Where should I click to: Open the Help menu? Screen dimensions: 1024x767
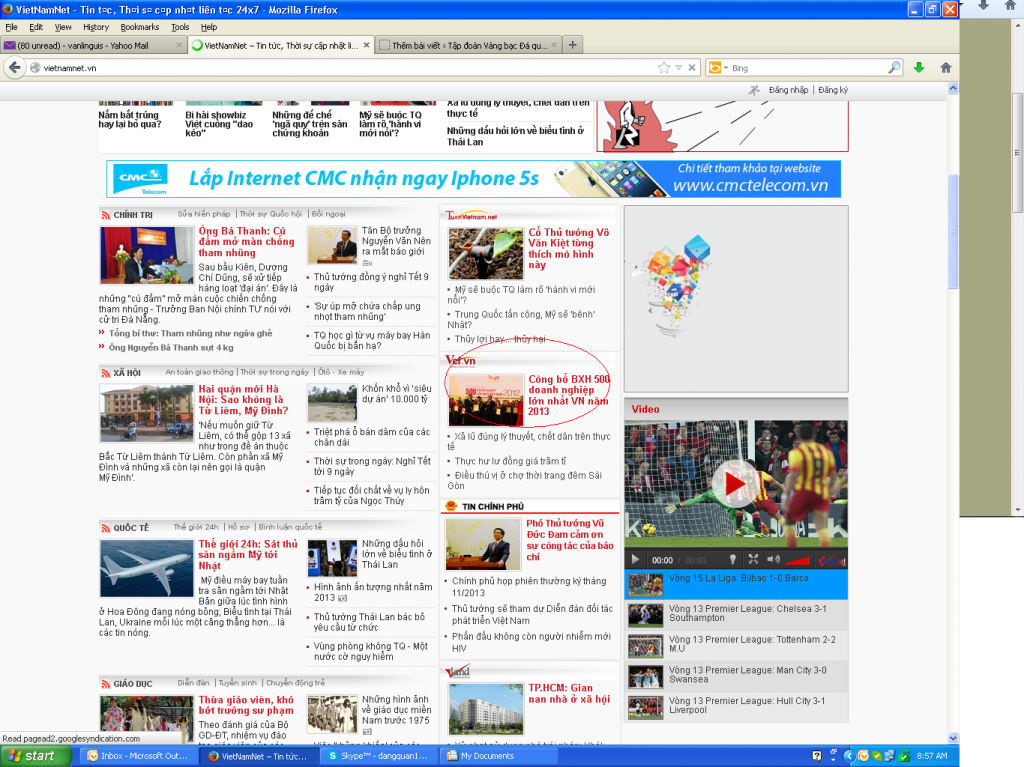click(209, 27)
